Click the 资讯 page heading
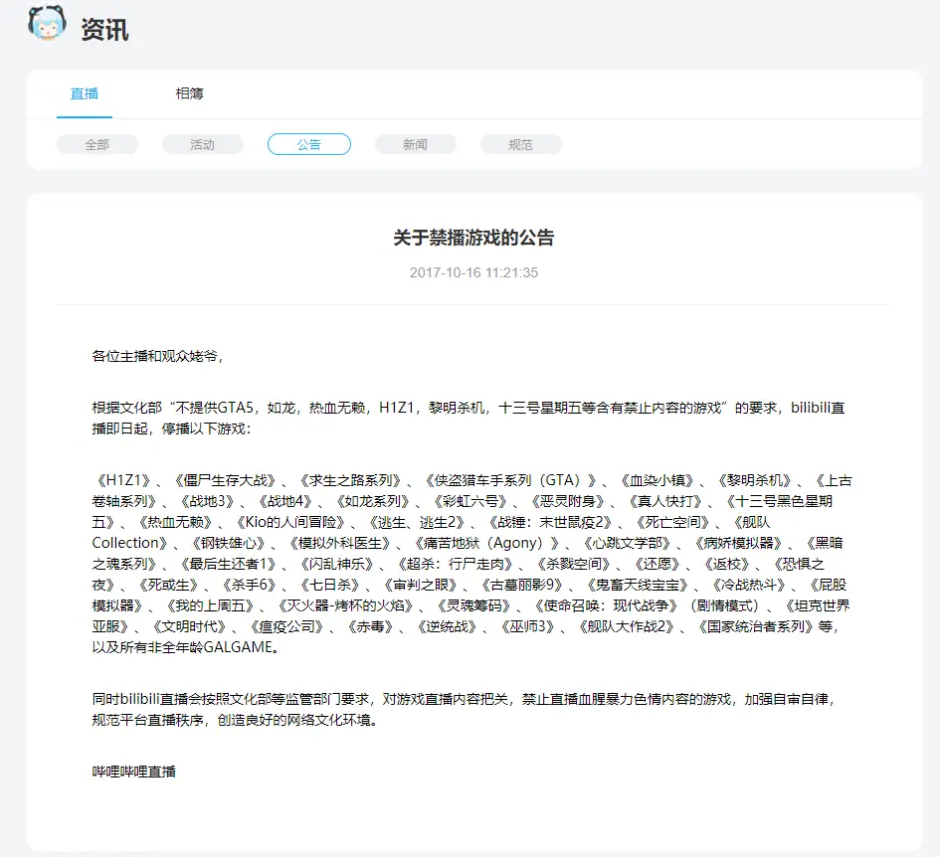 point(105,29)
